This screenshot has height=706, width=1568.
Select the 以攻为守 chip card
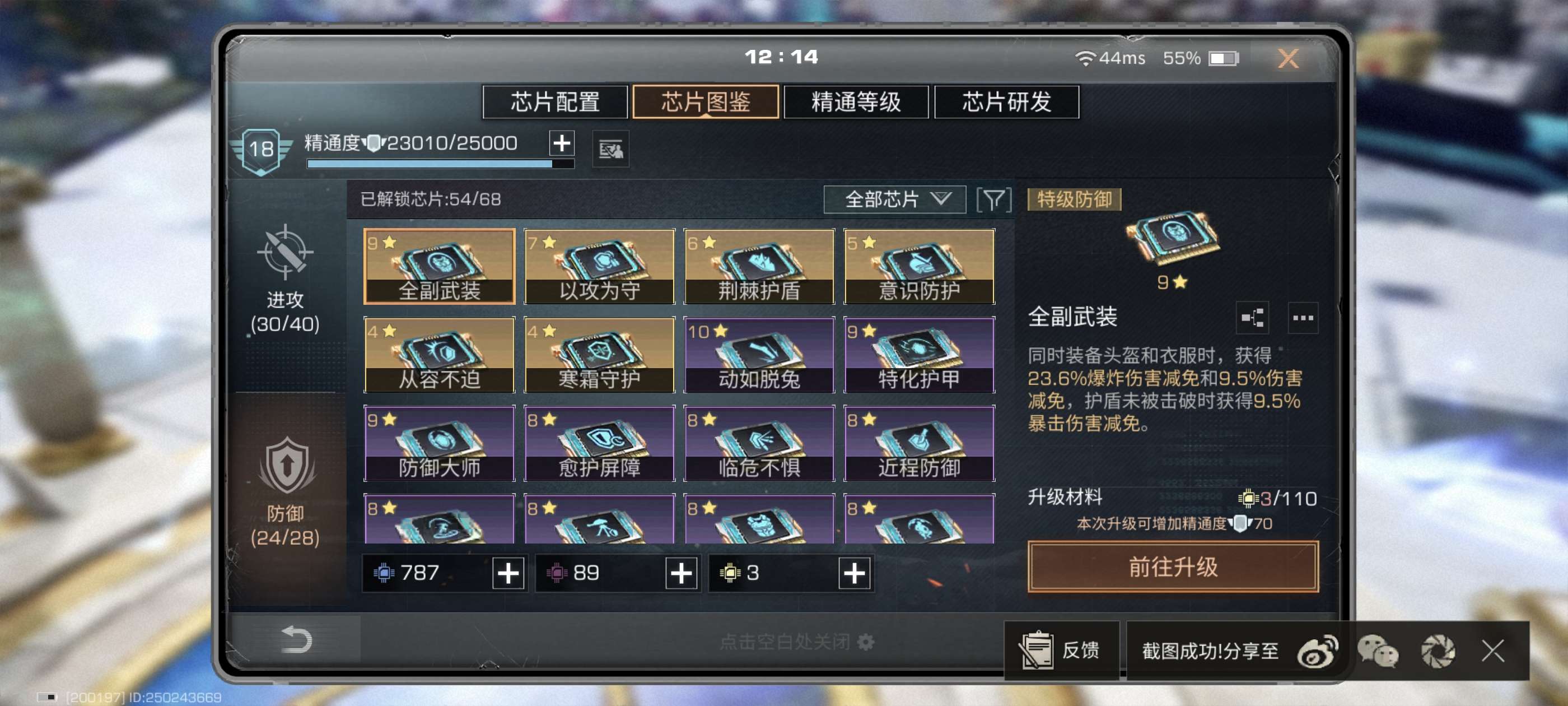pyautogui.click(x=599, y=266)
